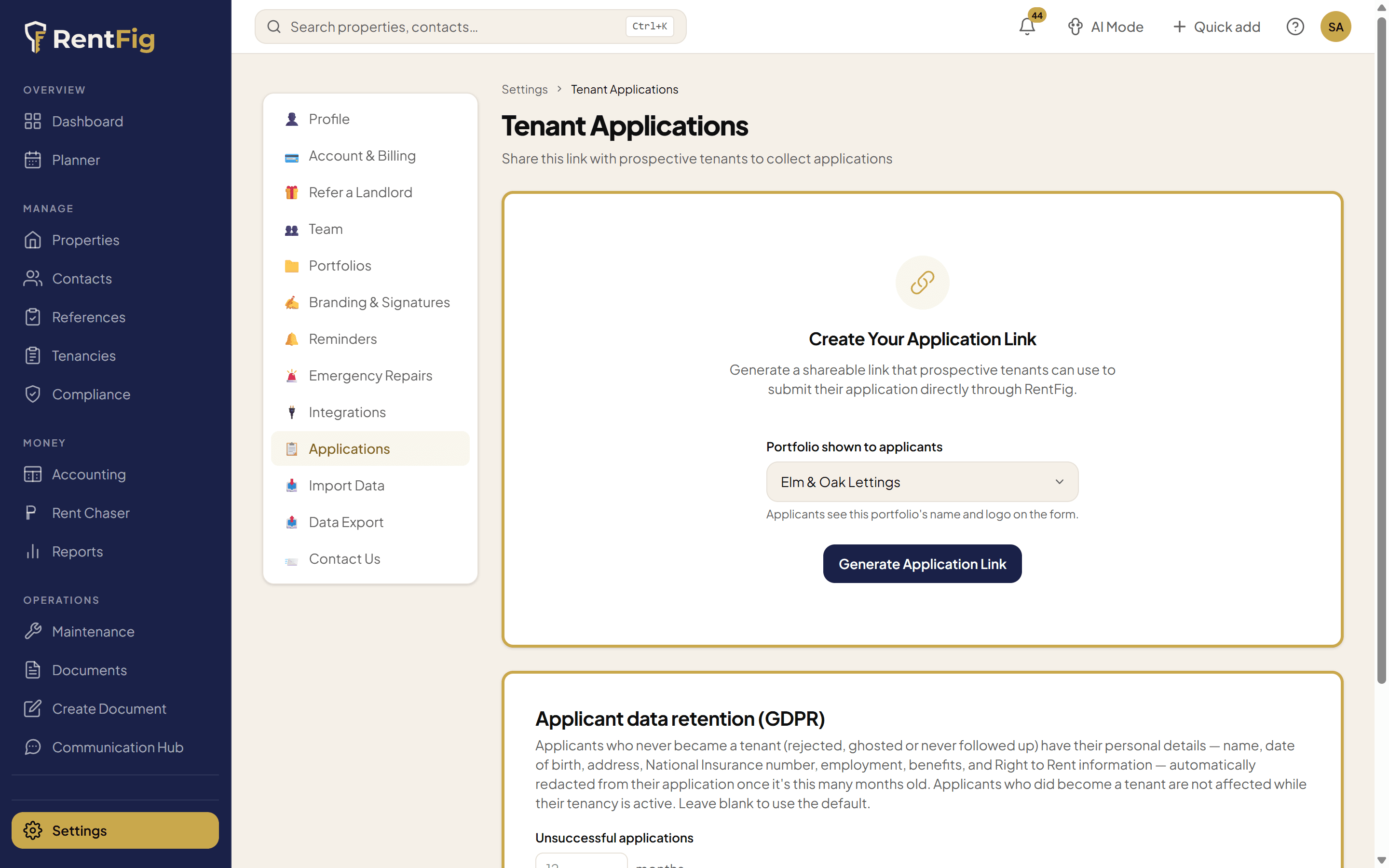Click the search magnifier icon
Image resolution: width=1389 pixels, height=868 pixels.
(274, 27)
